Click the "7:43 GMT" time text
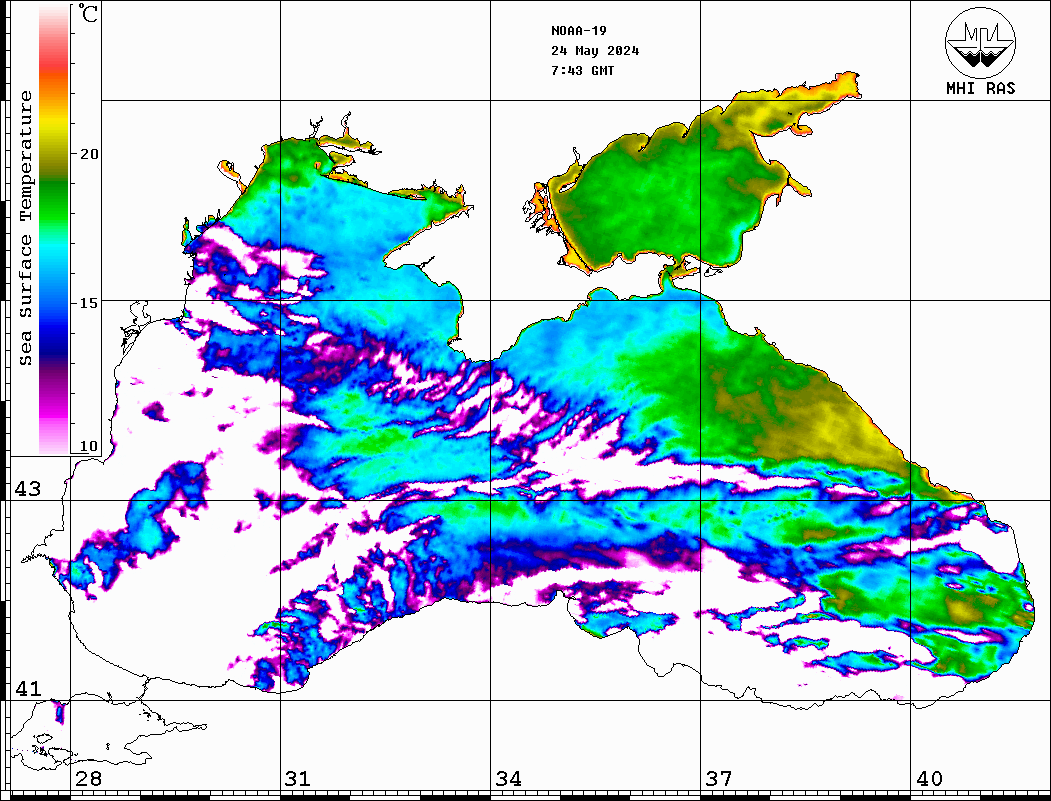Viewport: 1051px width, 801px height. tap(583, 70)
